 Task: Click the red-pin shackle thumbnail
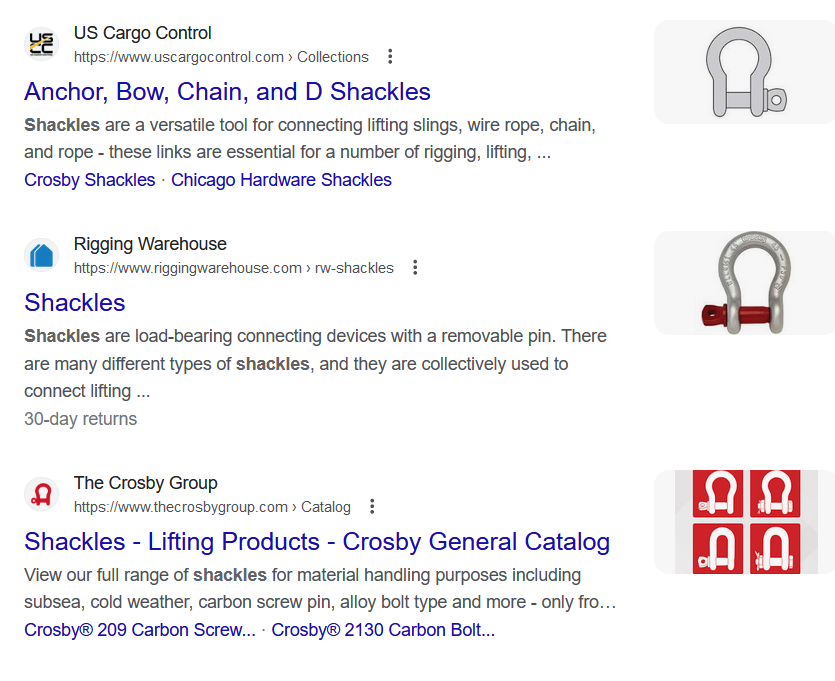tap(744, 283)
